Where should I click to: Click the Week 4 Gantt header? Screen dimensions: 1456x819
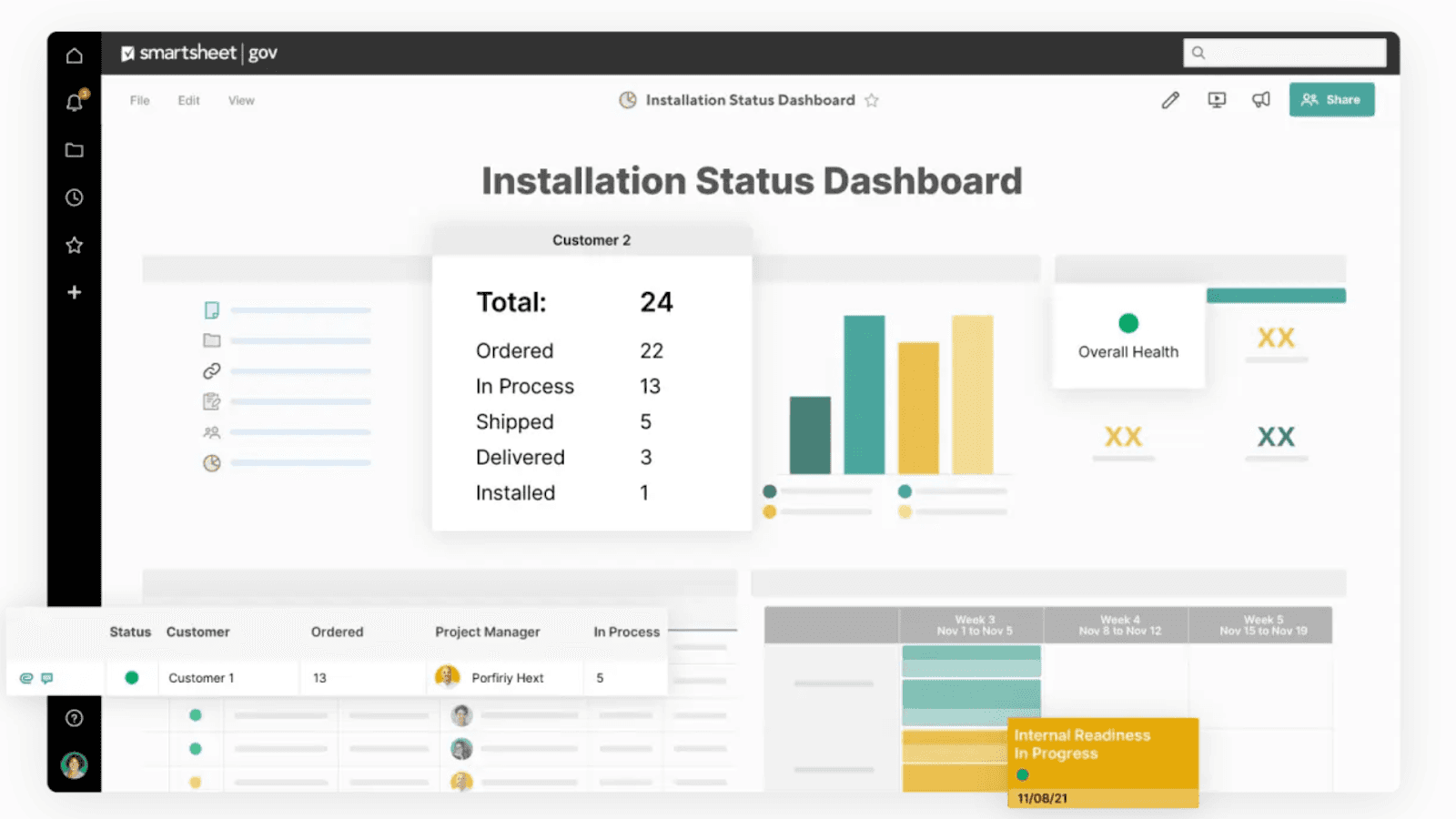(1117, 625)
